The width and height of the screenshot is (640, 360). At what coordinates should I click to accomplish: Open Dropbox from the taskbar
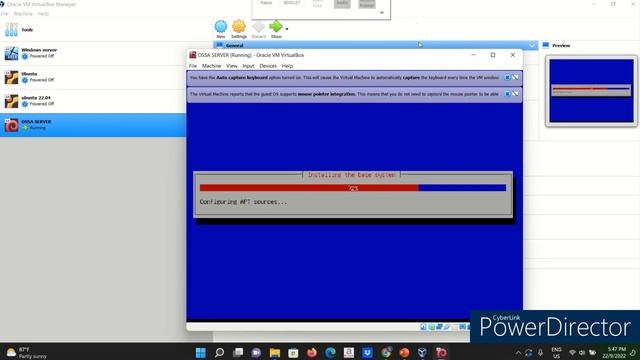pos(367,353)
